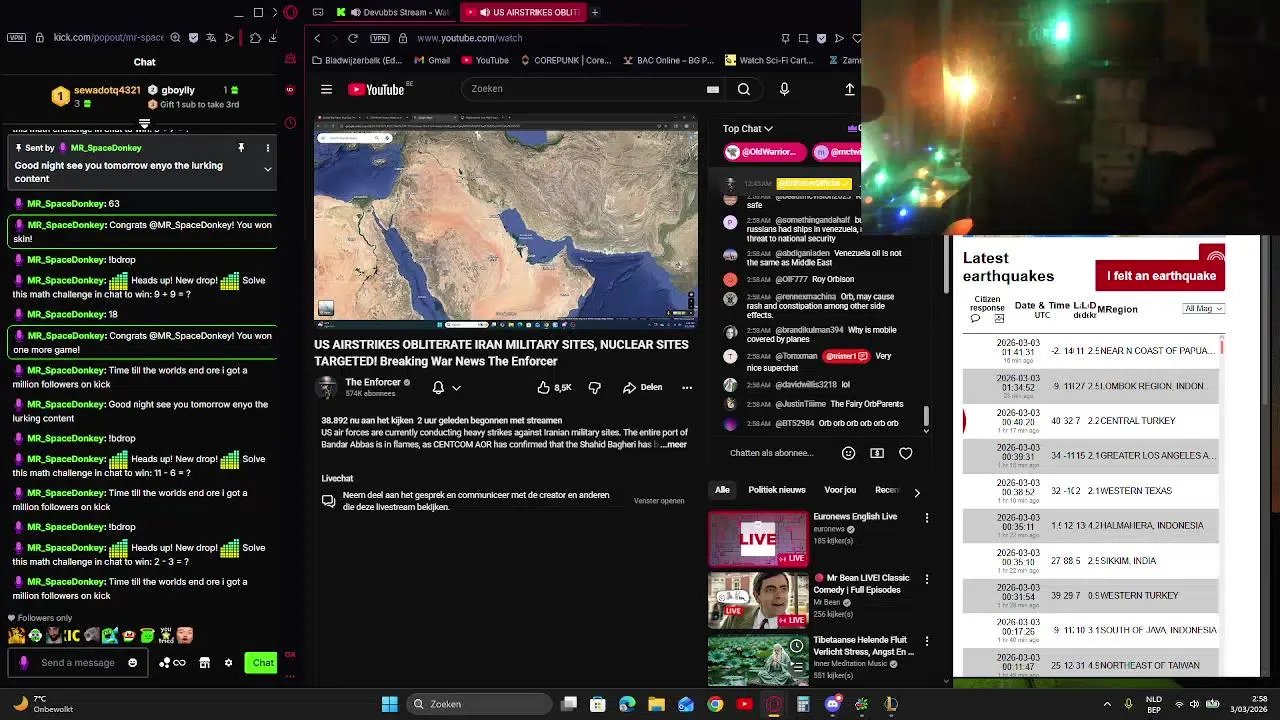Options menu for Mr Bean LIVE video
The height and width of the screenshot is (720, 1280).
(x=926, y=579)
